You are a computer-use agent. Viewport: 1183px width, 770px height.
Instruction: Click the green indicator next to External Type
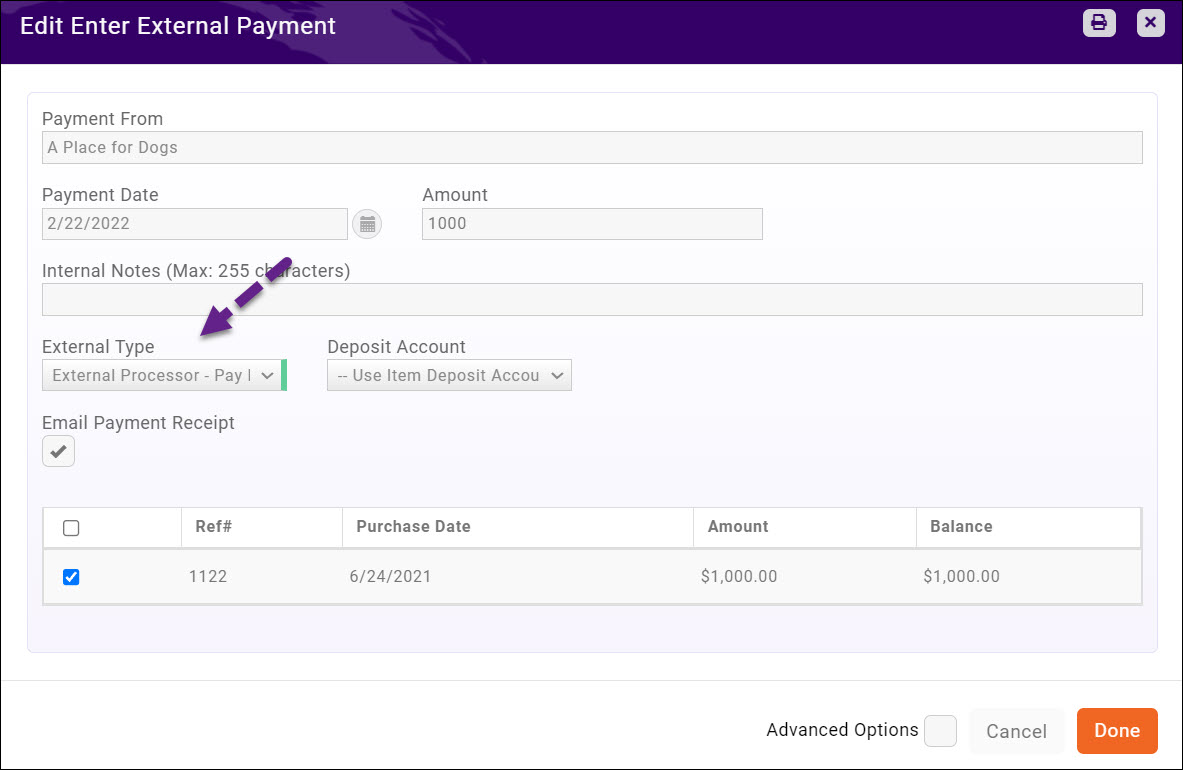click(x=285, y=374)
